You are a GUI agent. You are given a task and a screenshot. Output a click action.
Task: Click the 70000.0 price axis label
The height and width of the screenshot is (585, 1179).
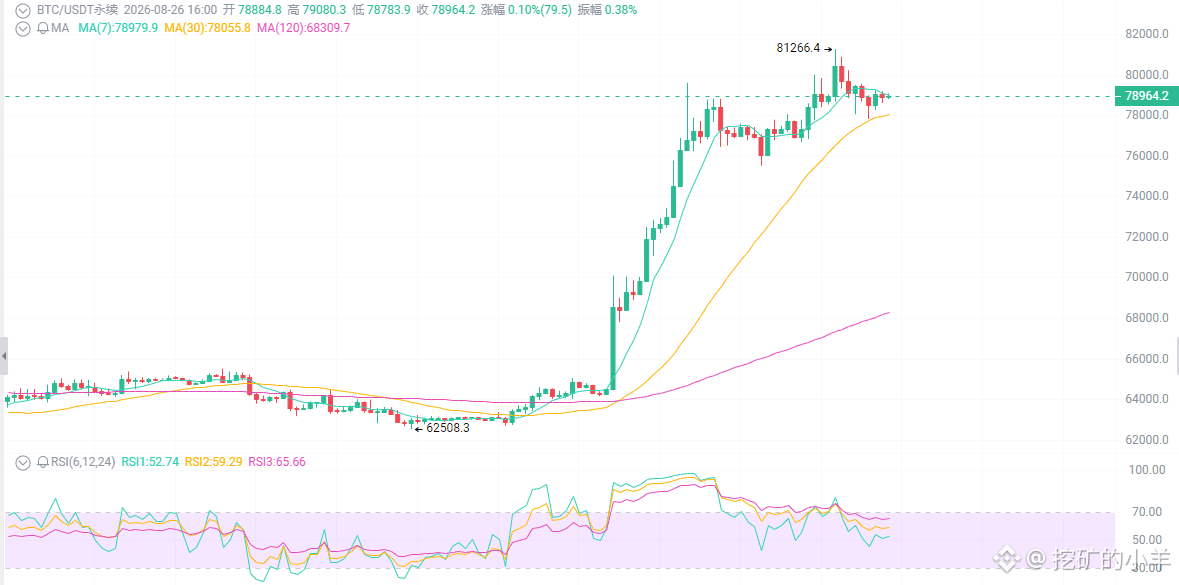(1147, 278)
